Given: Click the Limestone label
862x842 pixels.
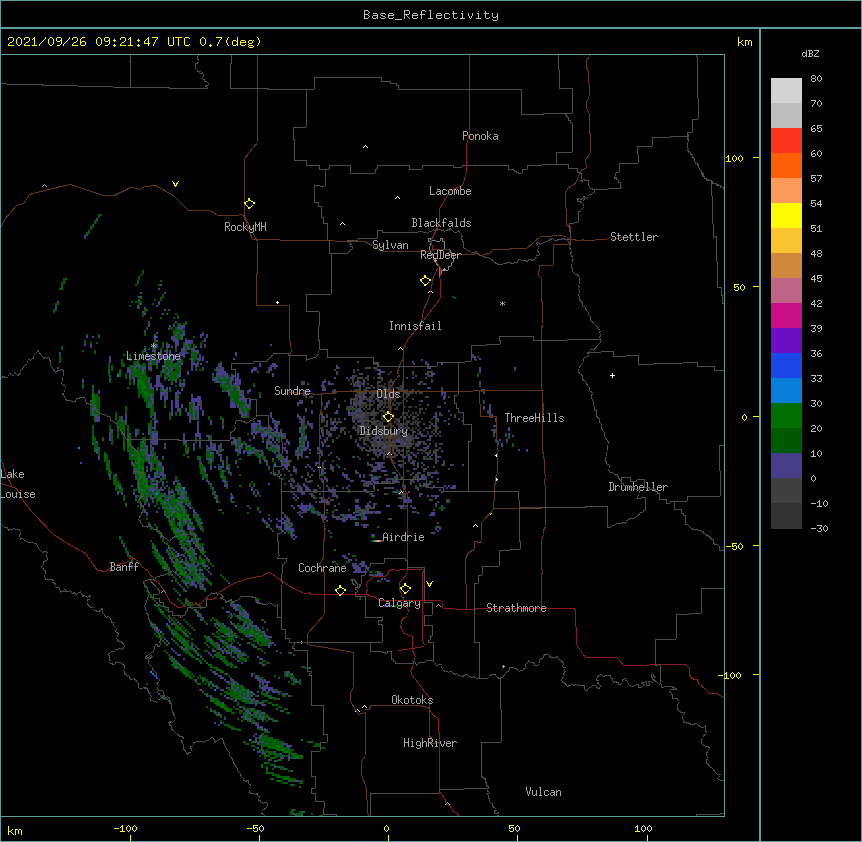Looking at the screenshot, I should point(153,356).
